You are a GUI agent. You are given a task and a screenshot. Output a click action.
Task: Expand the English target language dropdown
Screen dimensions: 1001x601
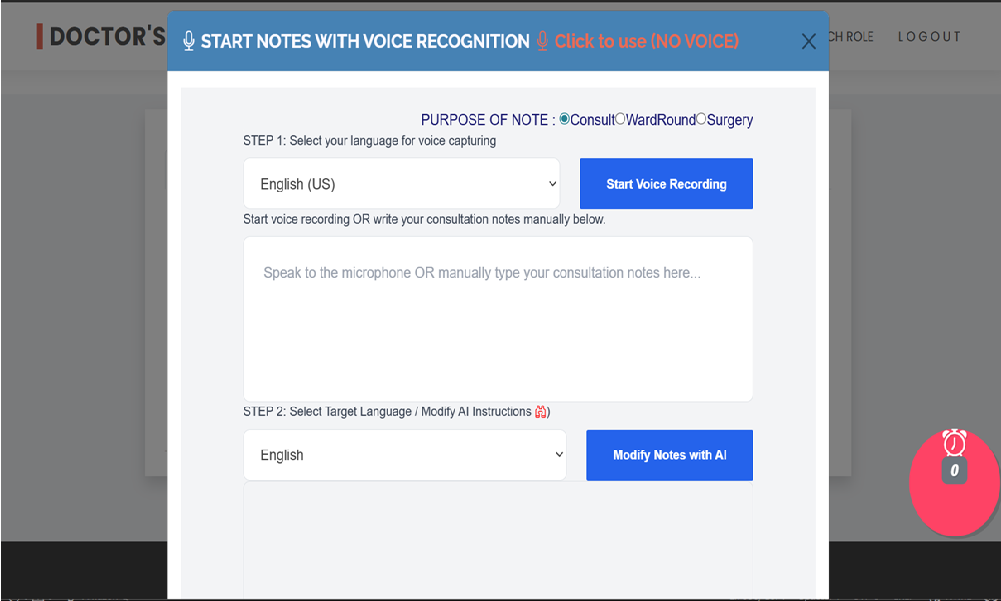pos(404,455)
